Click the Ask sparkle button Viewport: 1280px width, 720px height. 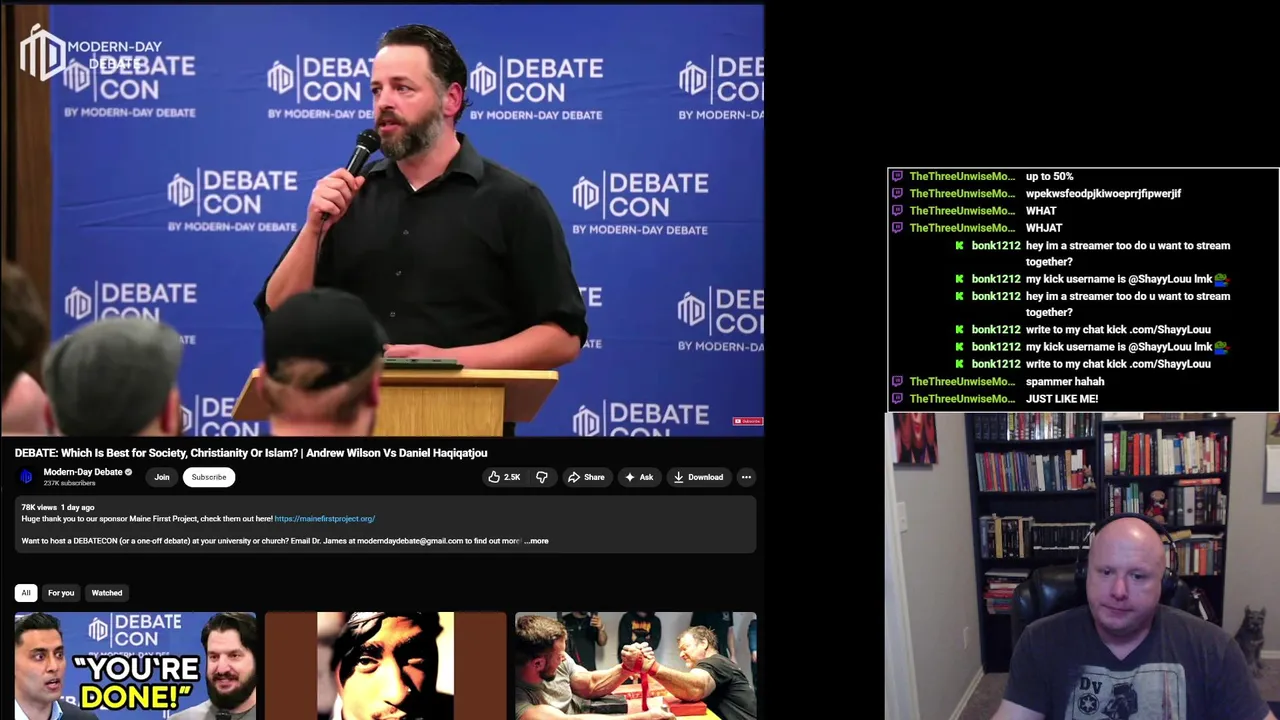pyautogui.click(x=639, y=477)
